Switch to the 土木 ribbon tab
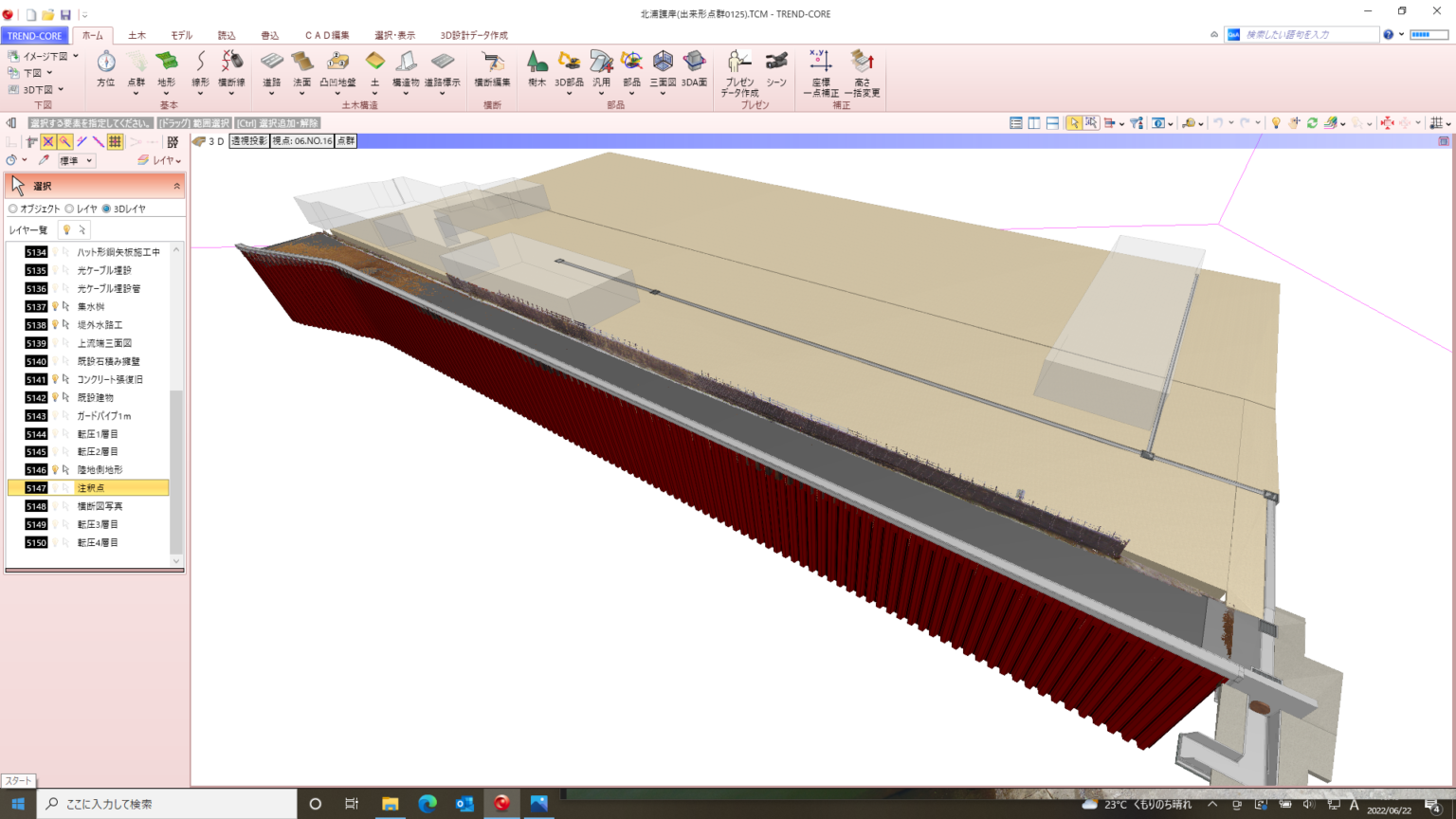The height and width of the screenshot is (819, 1456). 136,35
